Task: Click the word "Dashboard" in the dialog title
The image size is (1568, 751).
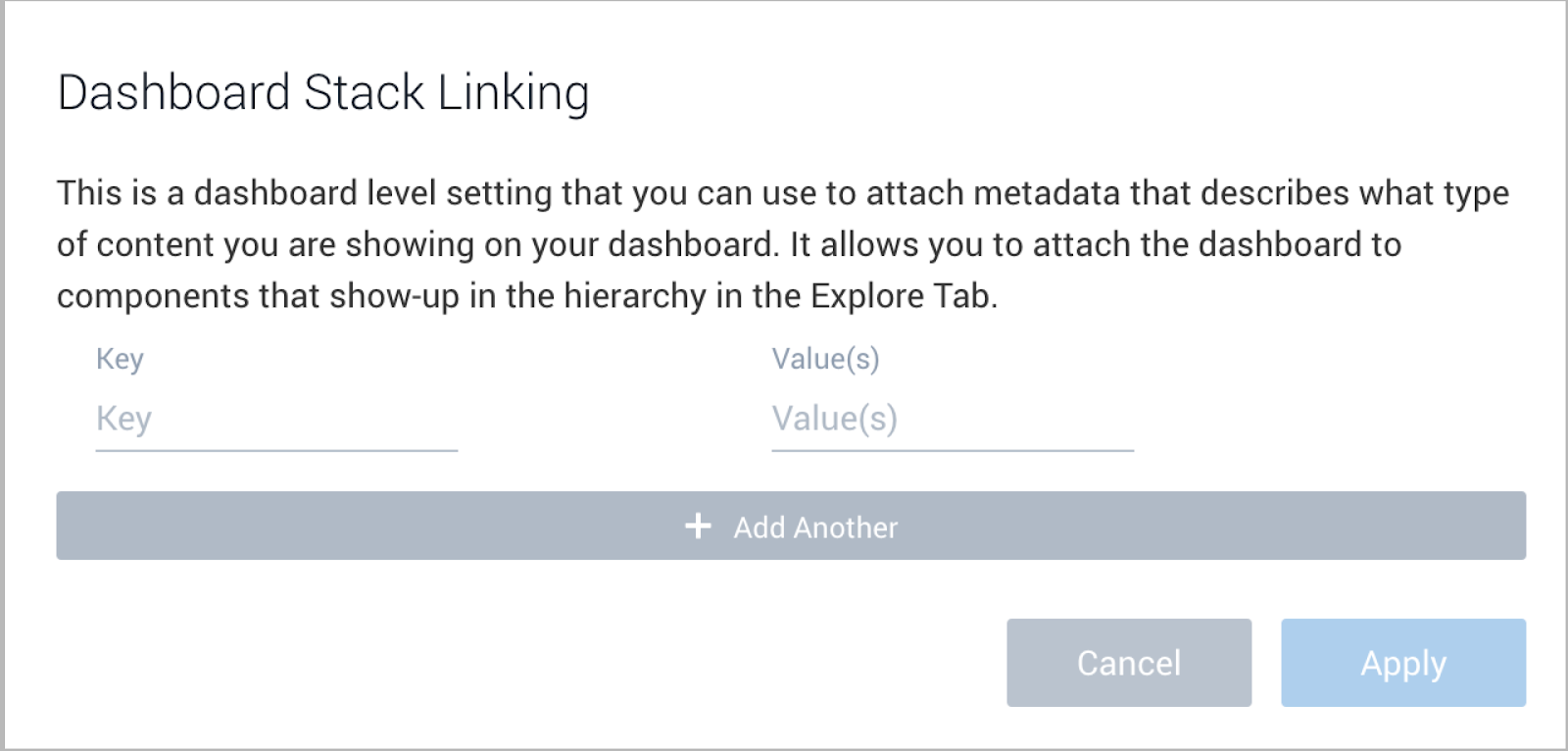Action: coord(174,93)
